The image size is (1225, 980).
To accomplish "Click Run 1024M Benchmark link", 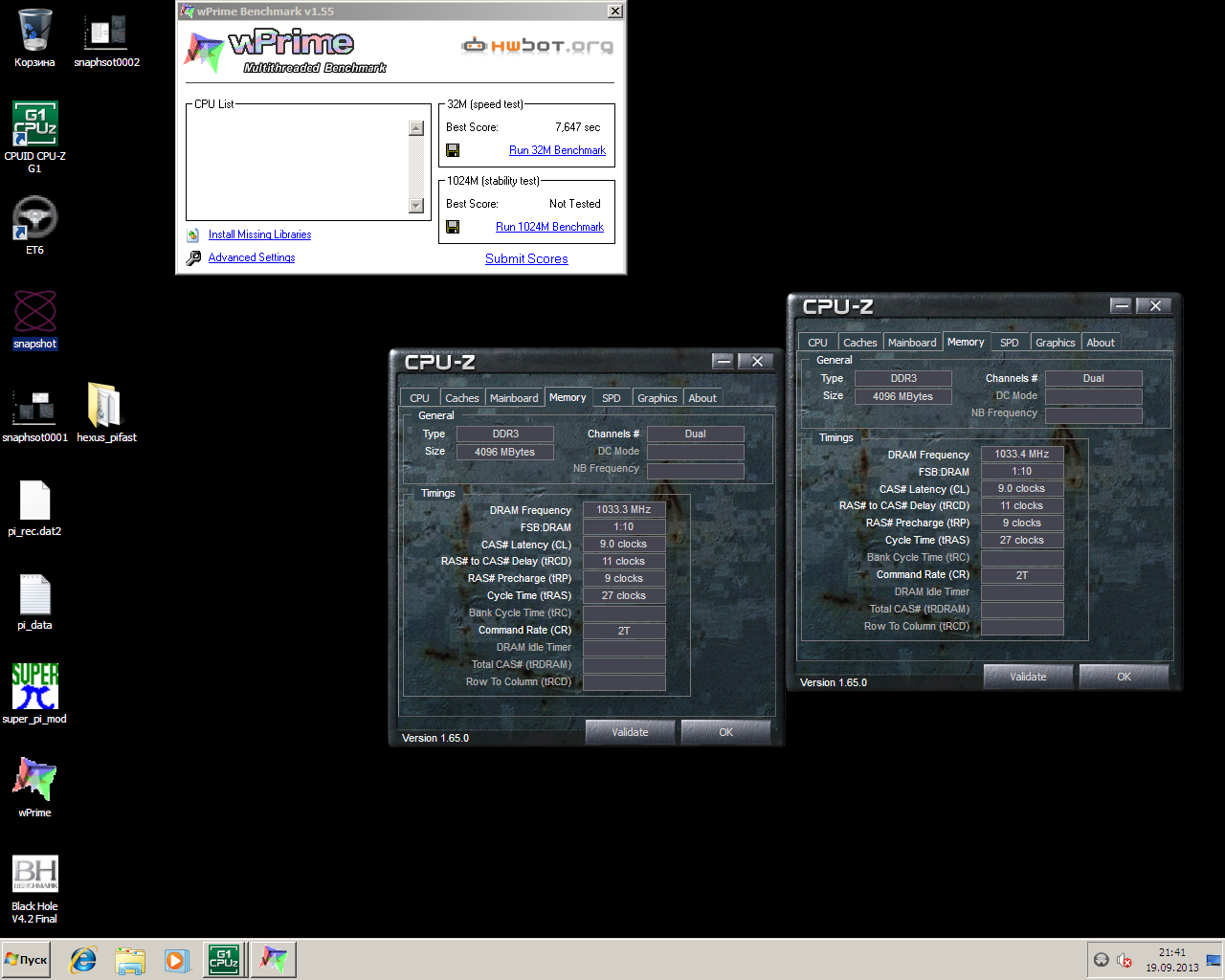I will point(549,227).
